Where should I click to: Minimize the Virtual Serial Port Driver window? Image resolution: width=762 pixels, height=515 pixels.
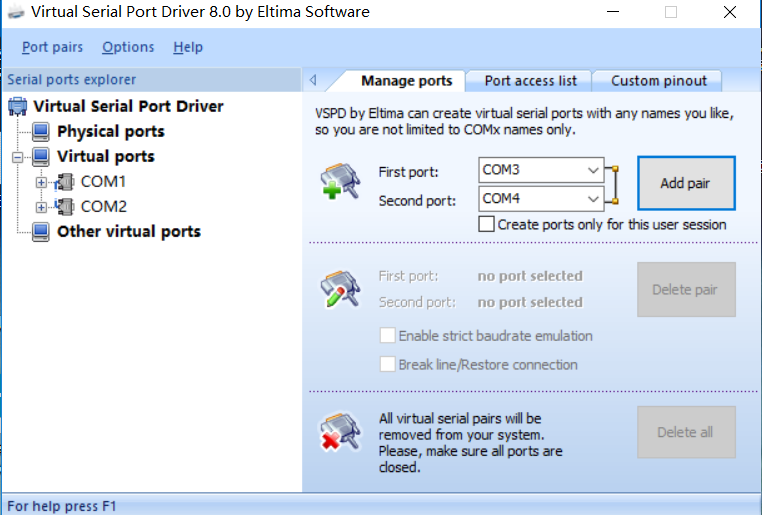[613, 12]
